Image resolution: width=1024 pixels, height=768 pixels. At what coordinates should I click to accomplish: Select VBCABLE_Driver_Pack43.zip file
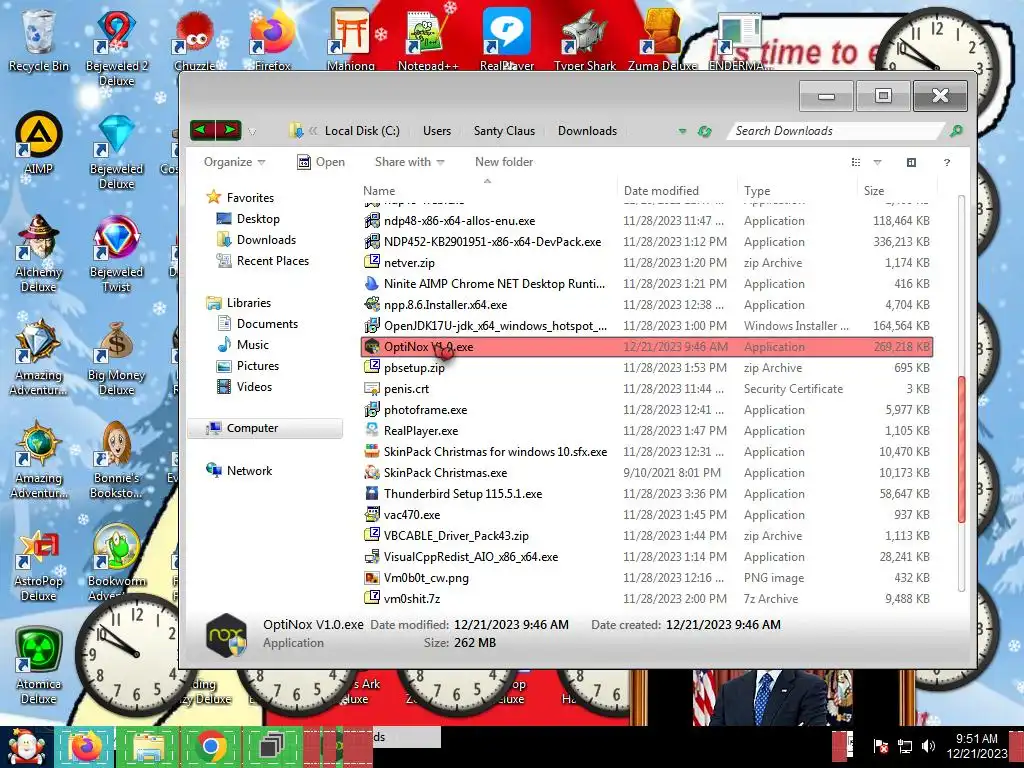tap(456, 536)
